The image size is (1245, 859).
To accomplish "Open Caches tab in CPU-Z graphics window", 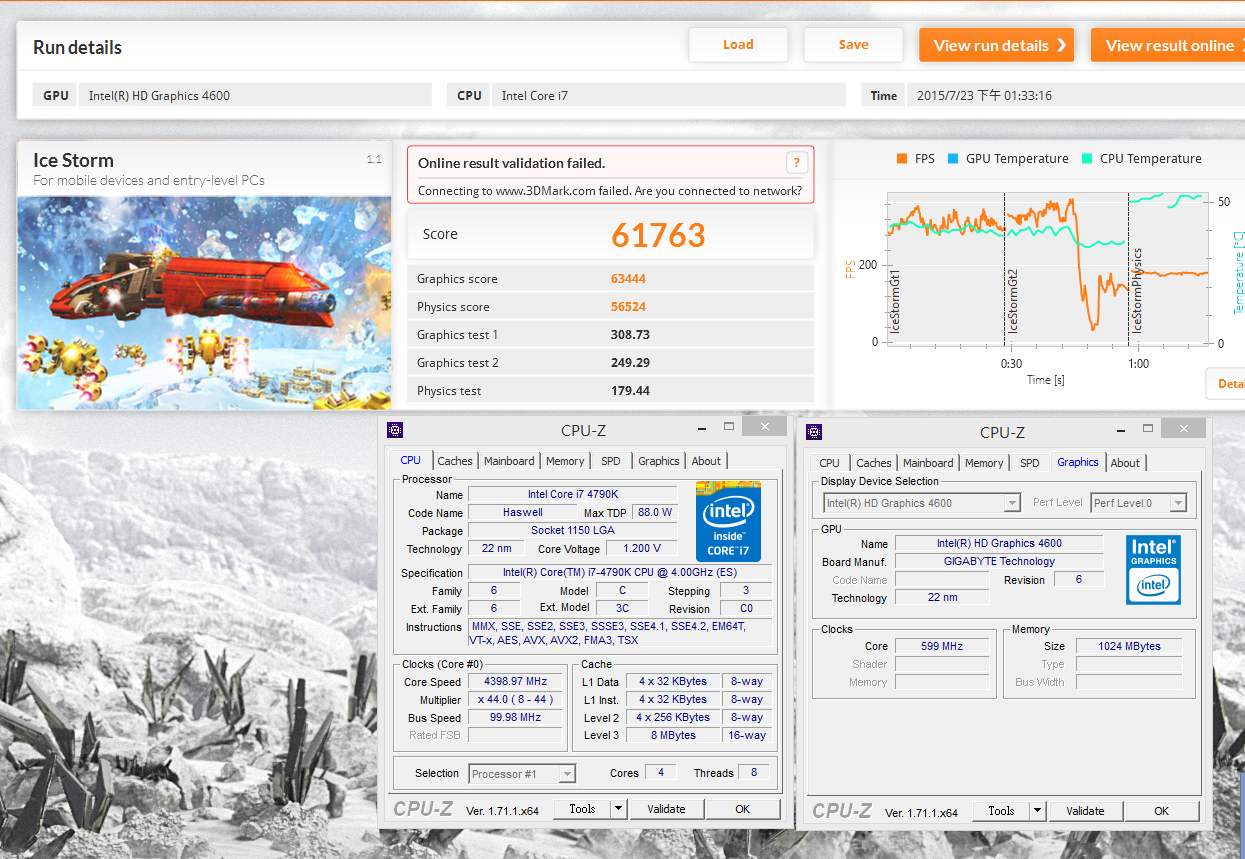I will pos(874,463).
